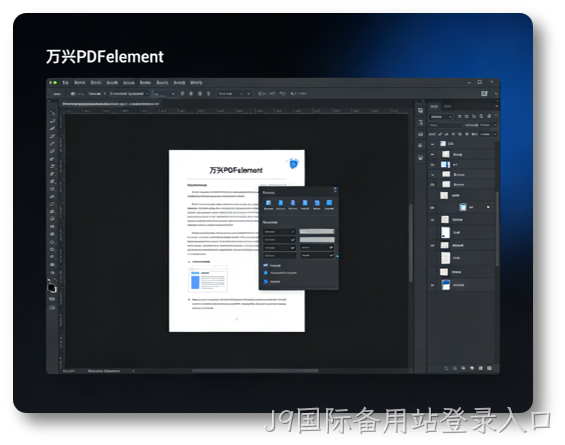The image size is (565, 445).
Task: Click the last of four alignment icons
Action: tap(208, 94)
